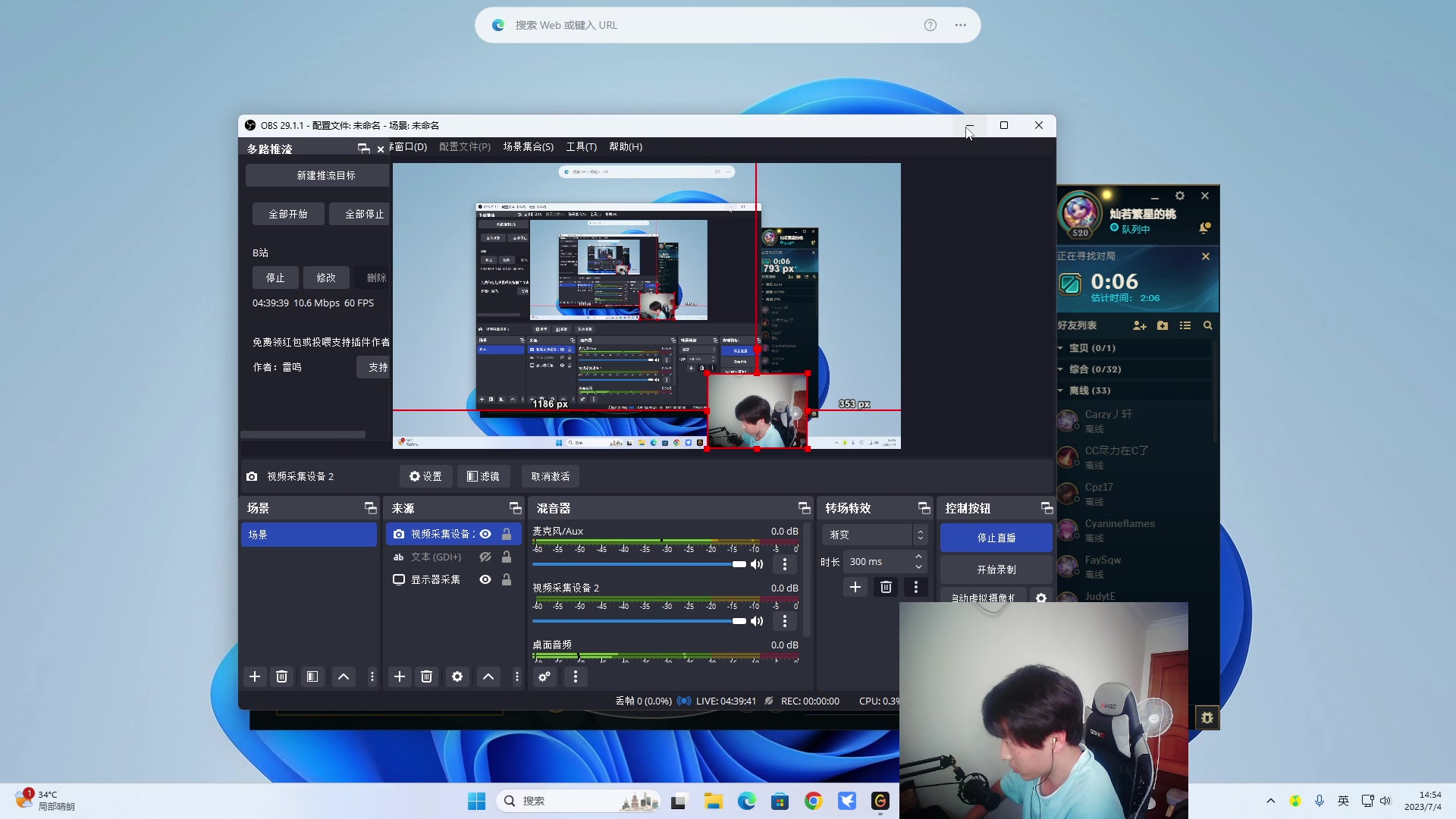Close the 多路推流 dock panel

[381, 149]
